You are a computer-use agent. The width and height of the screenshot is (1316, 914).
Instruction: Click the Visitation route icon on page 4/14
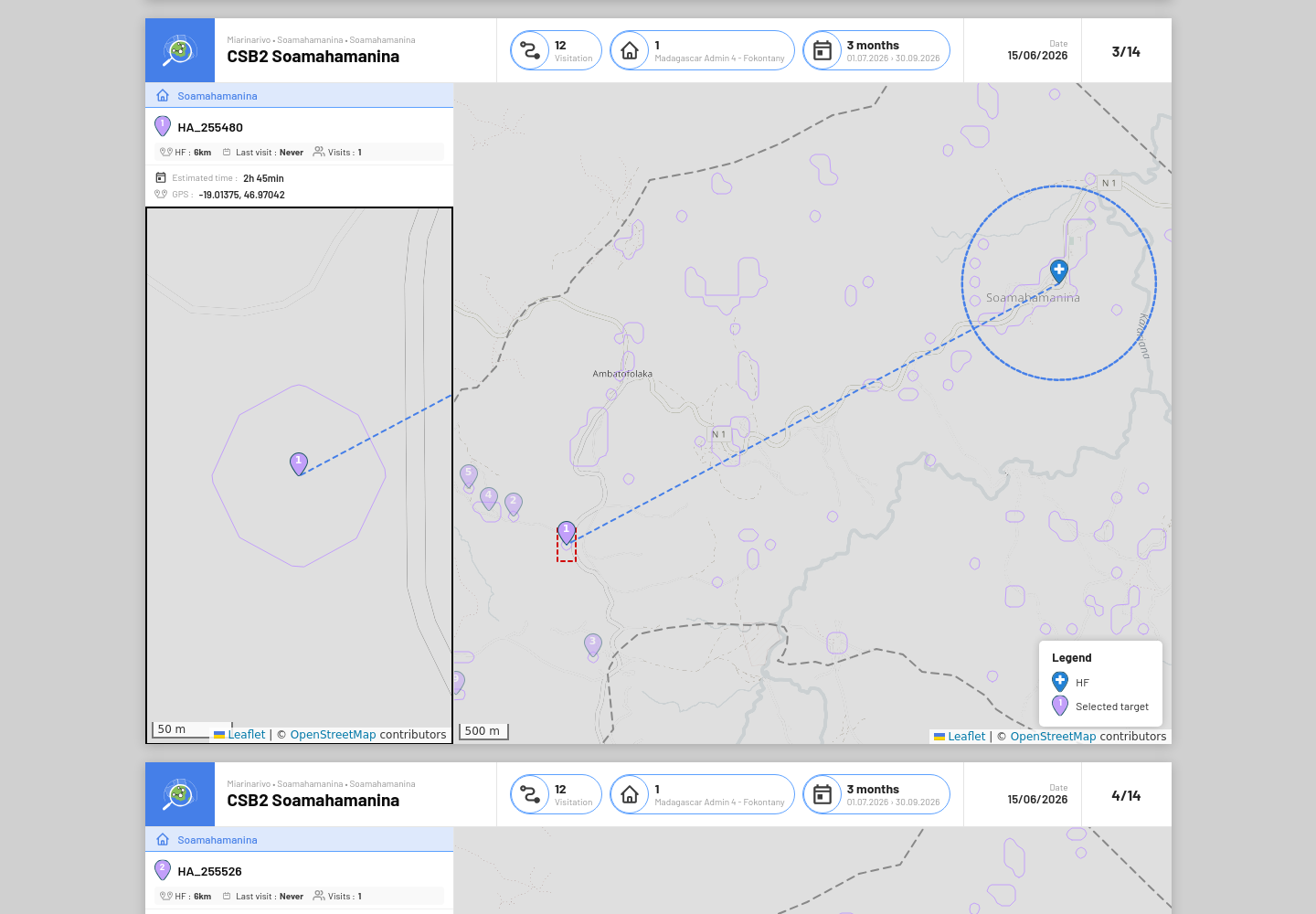click(x=530, y=794)
